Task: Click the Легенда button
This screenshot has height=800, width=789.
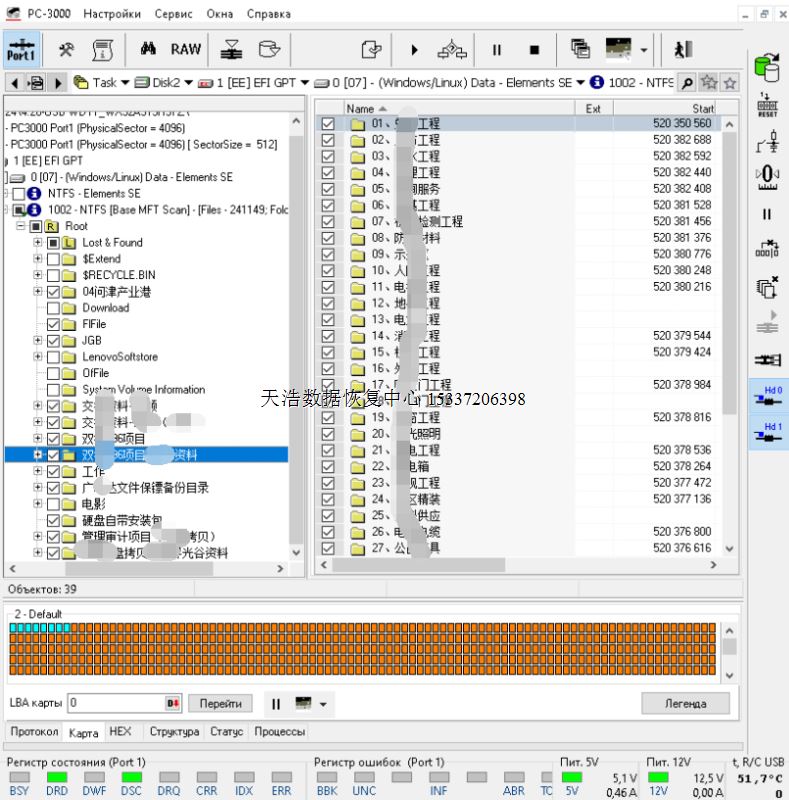Action: point(685,704)
